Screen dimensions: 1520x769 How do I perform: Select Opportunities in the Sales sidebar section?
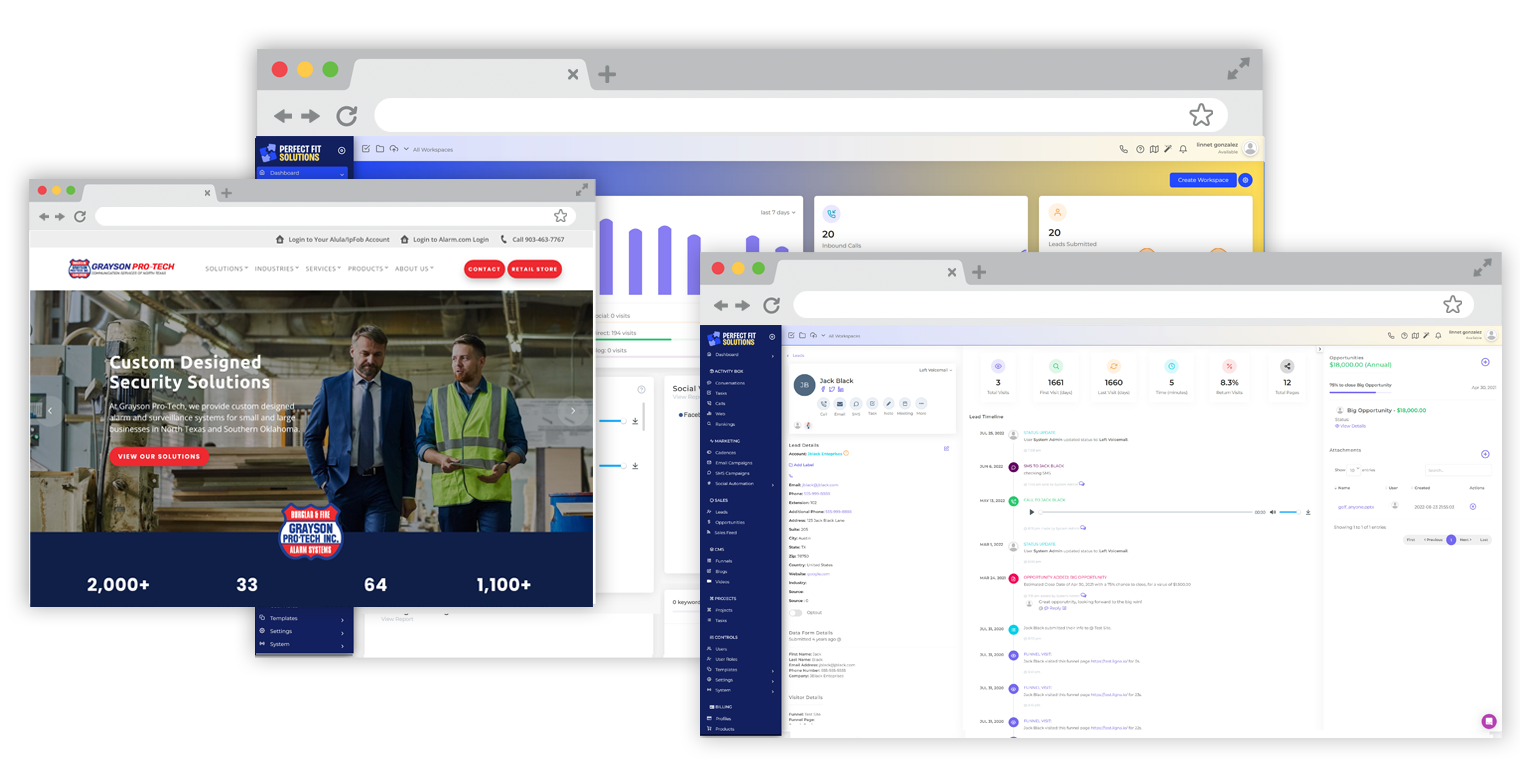[x=730, y=522]
